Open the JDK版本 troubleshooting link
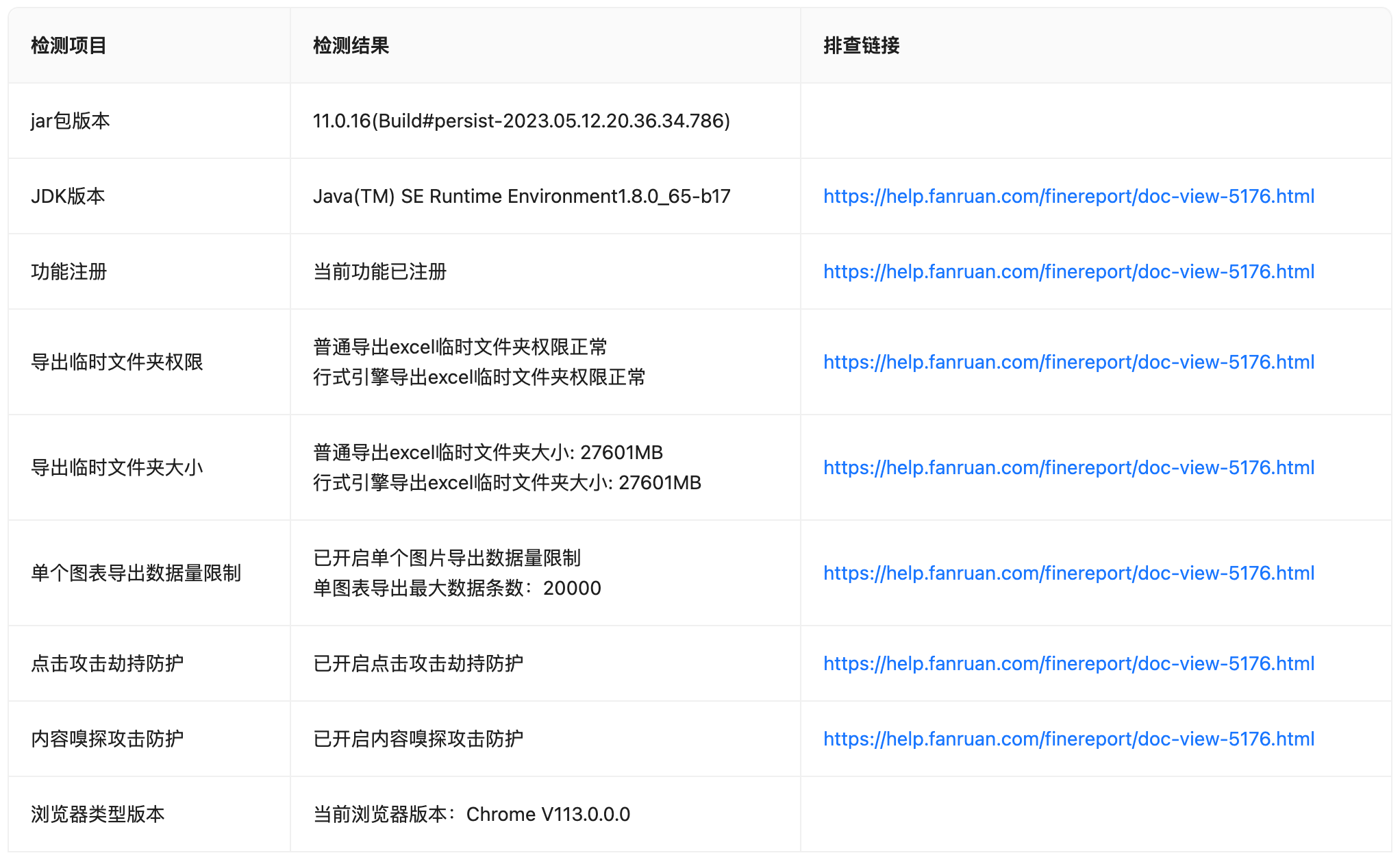 [x=1068, y=197]
